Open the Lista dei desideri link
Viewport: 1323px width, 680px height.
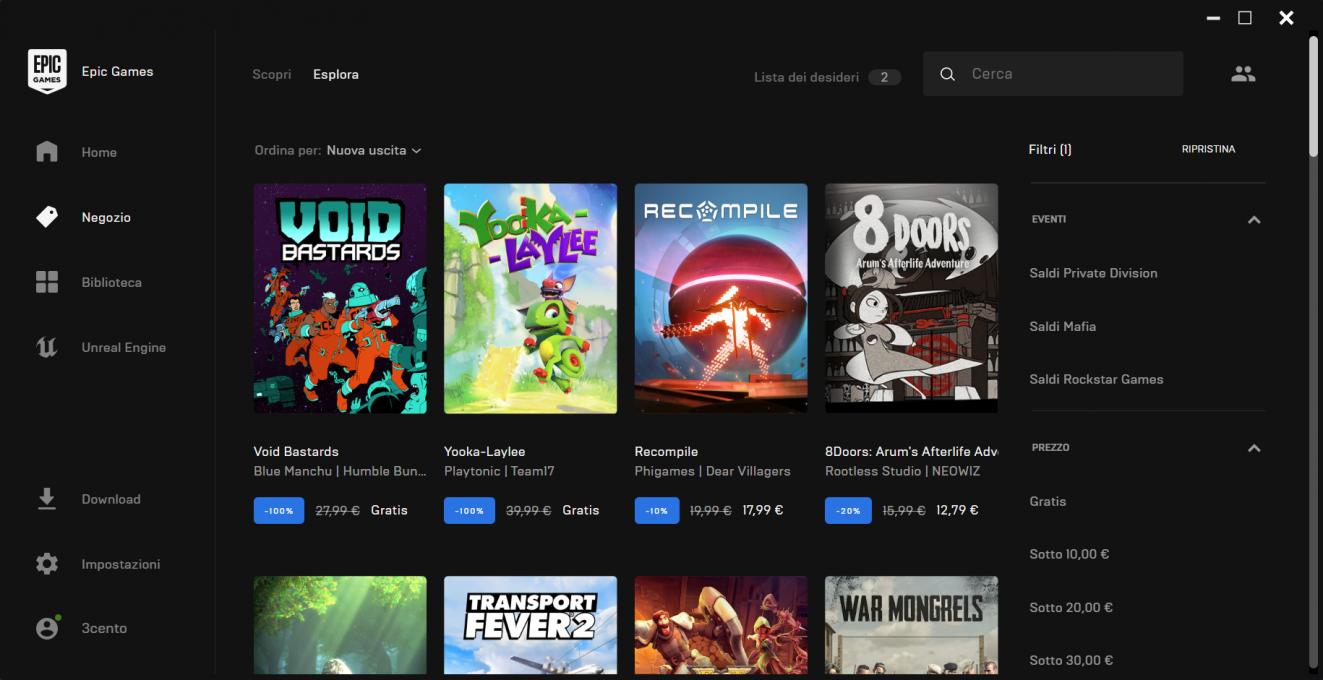806,77
